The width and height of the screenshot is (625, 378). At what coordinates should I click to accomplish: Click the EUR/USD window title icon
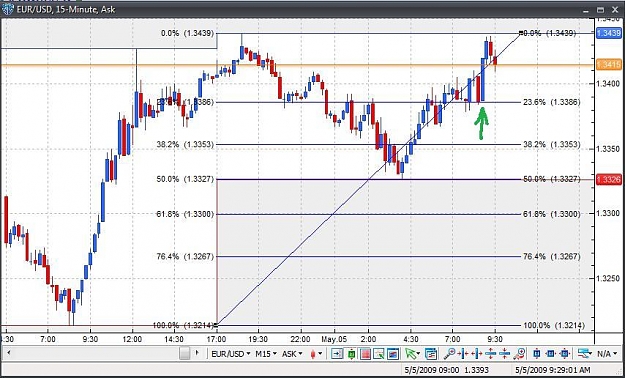click(x=8, y=9)
